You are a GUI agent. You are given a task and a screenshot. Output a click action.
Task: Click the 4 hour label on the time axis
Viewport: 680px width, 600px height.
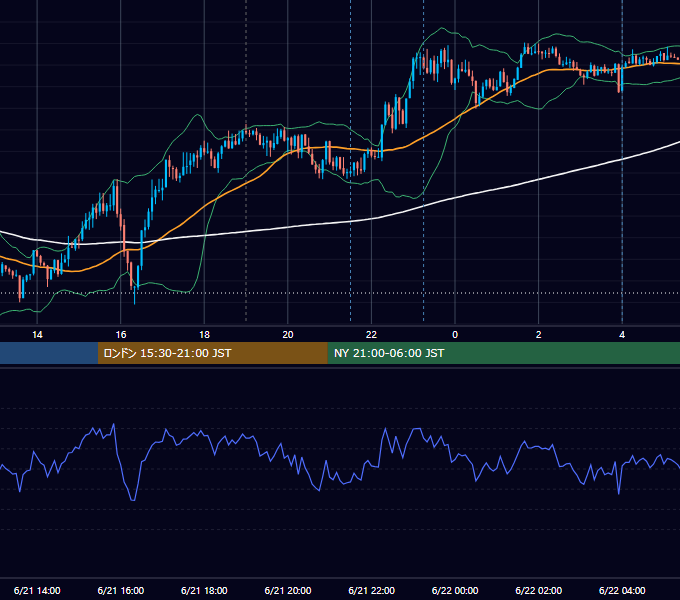622,335
